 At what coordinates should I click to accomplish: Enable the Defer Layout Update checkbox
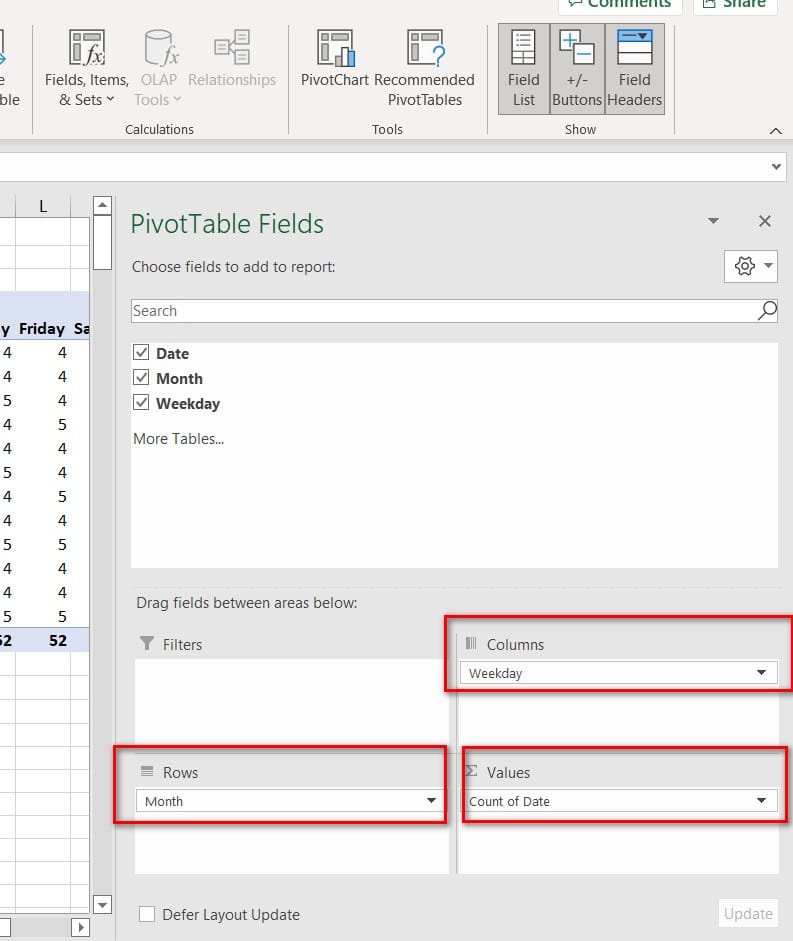146,914
